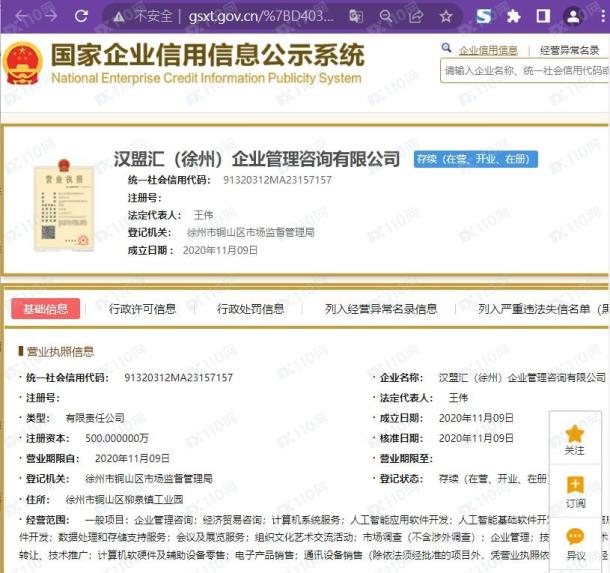
Task: Click the 营业执照信息 section heading
Action: pyautogui.click(x=60, y=352)
